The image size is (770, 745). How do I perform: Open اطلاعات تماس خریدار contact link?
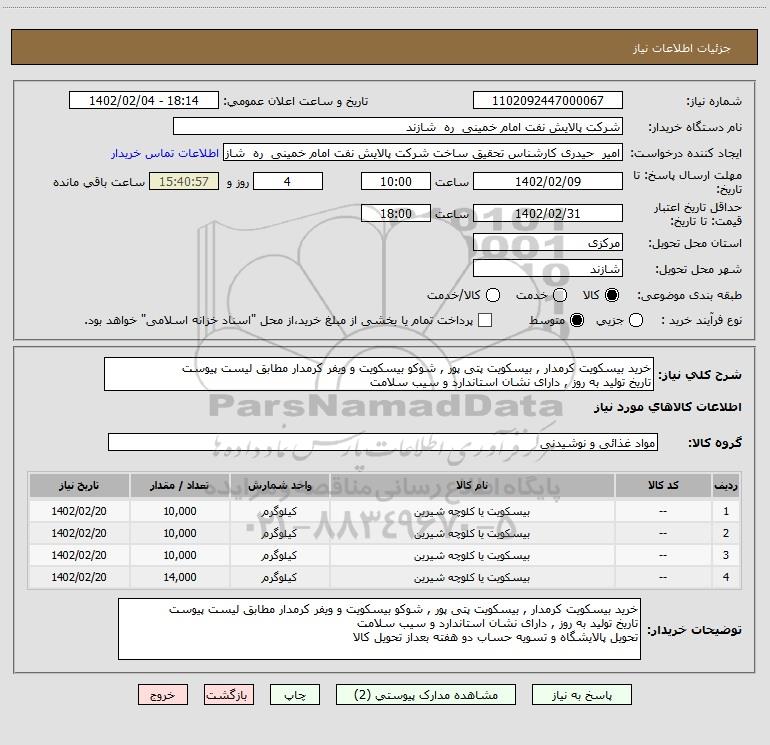[165, 153]
